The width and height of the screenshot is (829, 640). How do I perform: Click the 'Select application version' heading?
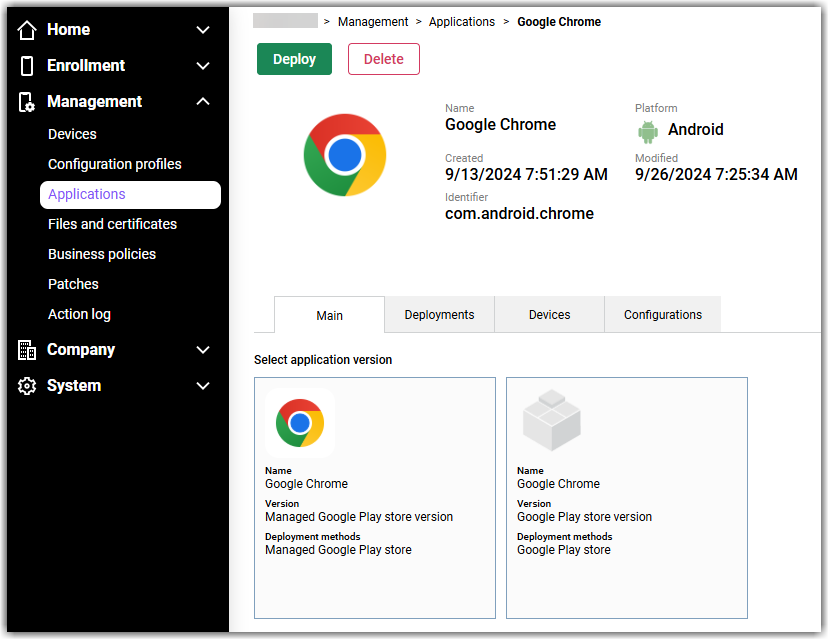(x=323, y=360)
